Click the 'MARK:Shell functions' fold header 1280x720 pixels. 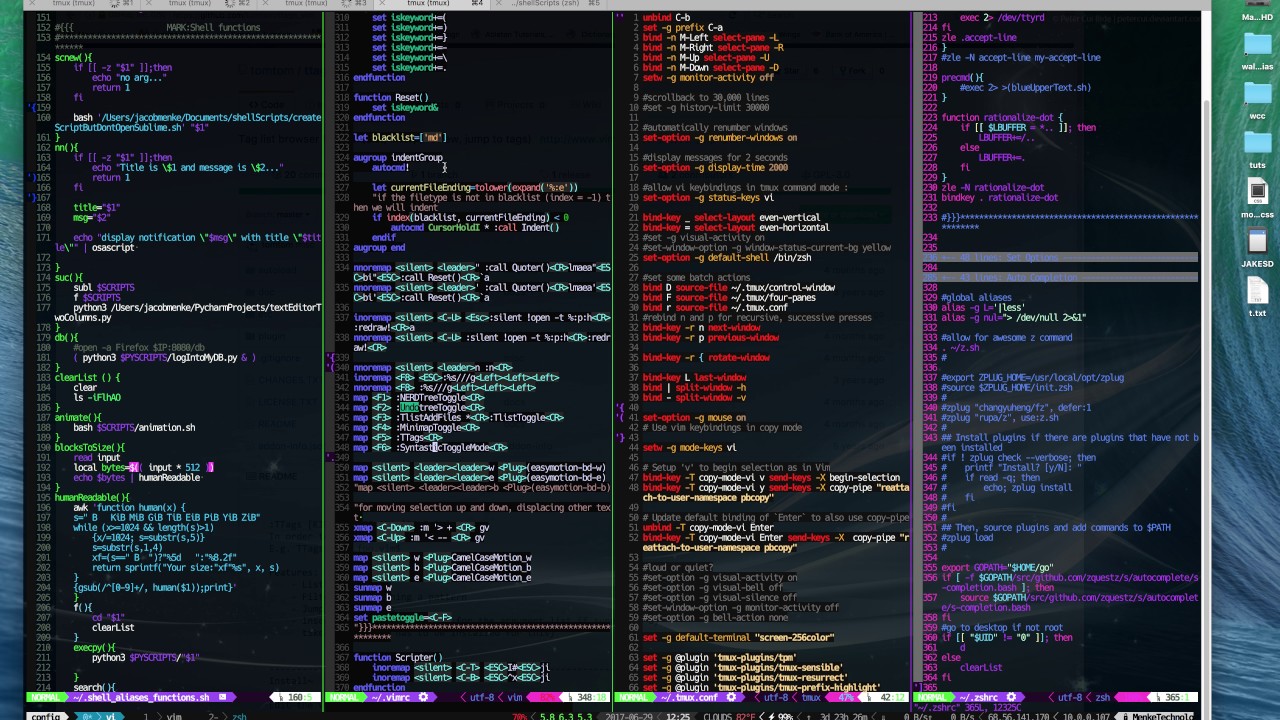pyautogui.click(x=213, y=28)
